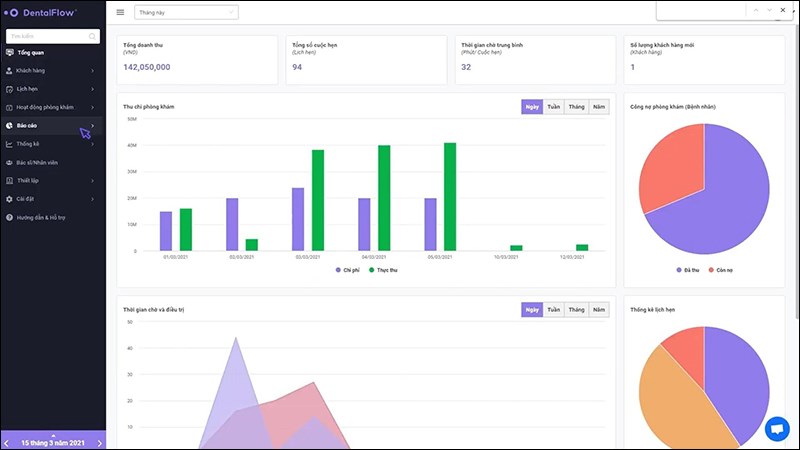The image size is (800, 450).
Task: Expand the Hoạt động phòng khám chevron
Action: [92, 107]
